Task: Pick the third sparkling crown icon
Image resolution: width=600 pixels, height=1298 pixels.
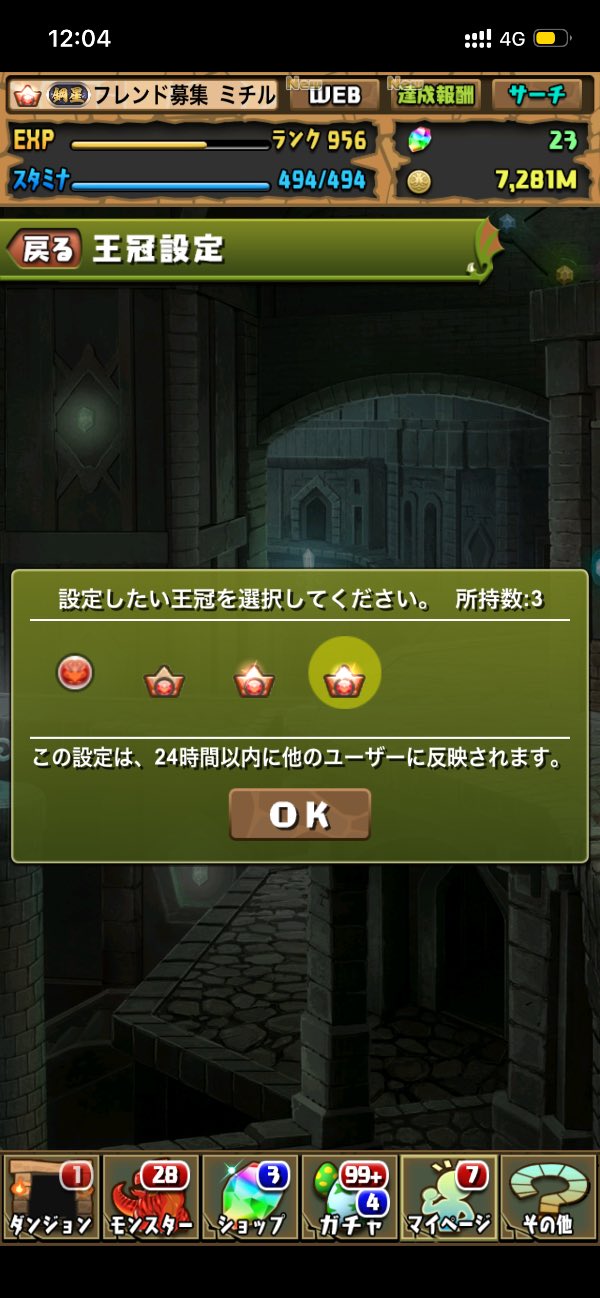Action: (x=254, y=680)
